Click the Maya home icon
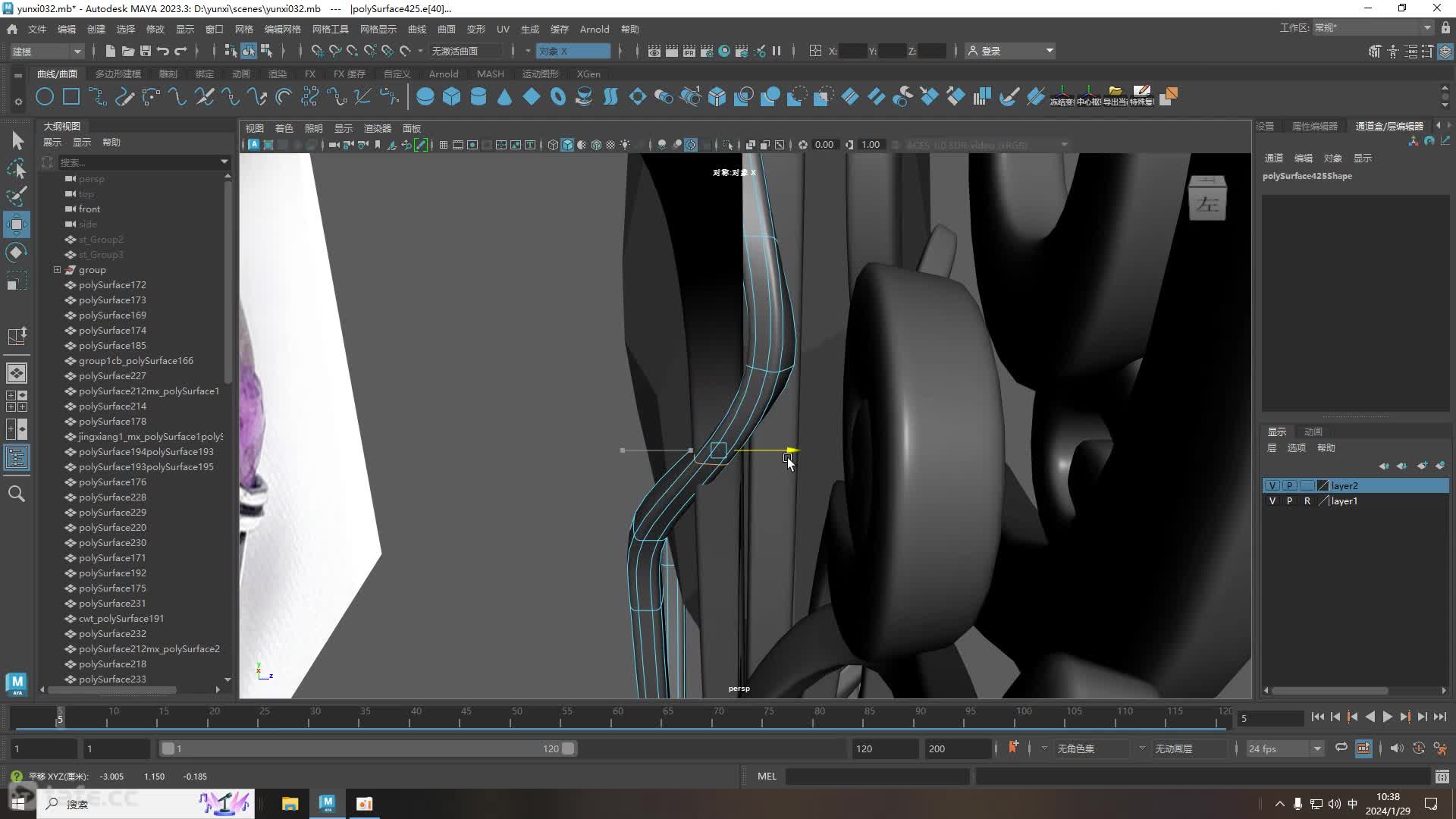 [x=12, y=29]
